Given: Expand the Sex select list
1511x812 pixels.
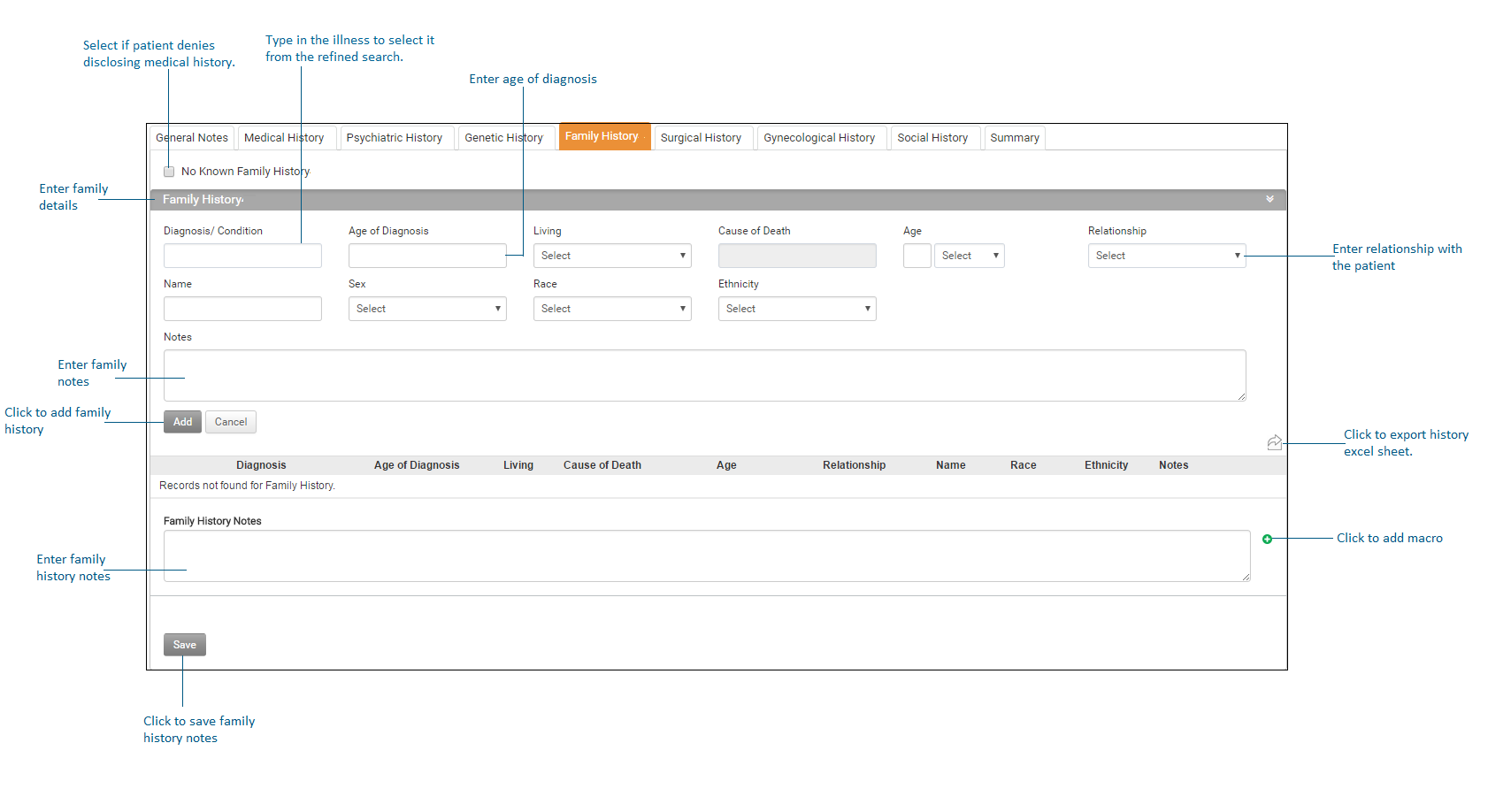Looking at the screenshot, I should (x=426, y=309).
